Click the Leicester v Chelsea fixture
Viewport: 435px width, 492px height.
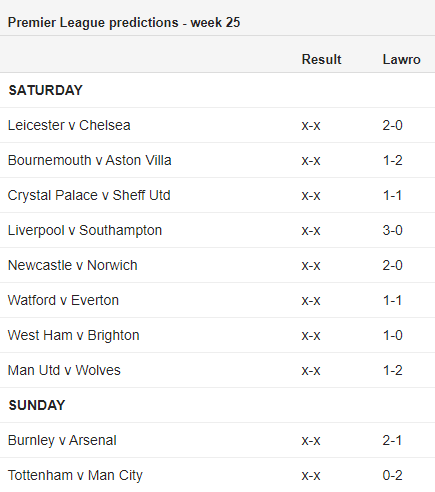(69, 125)
